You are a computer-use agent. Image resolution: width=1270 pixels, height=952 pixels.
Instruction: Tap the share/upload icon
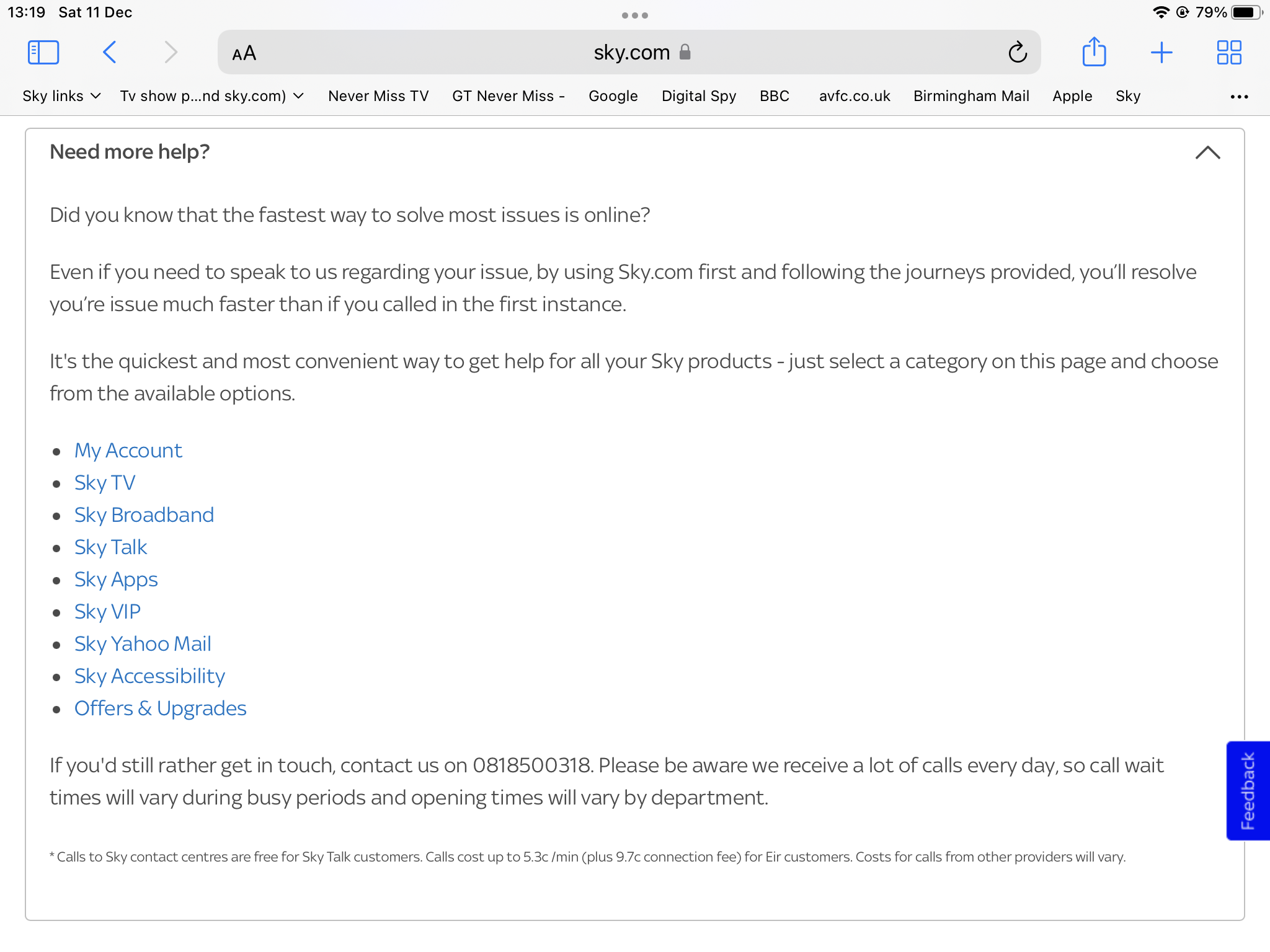coord(1094,52)
